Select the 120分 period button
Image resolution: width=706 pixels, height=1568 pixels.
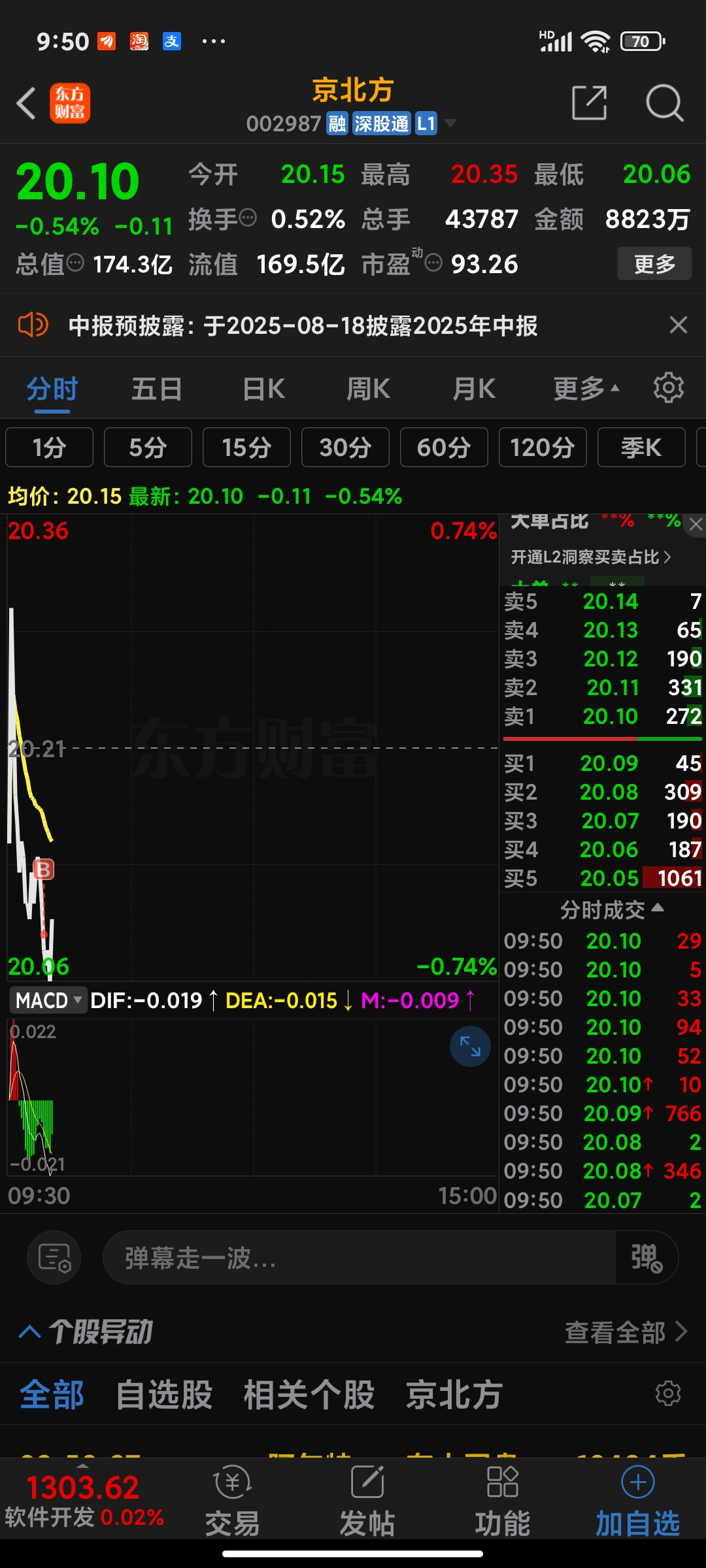click(x=543, y=448)
